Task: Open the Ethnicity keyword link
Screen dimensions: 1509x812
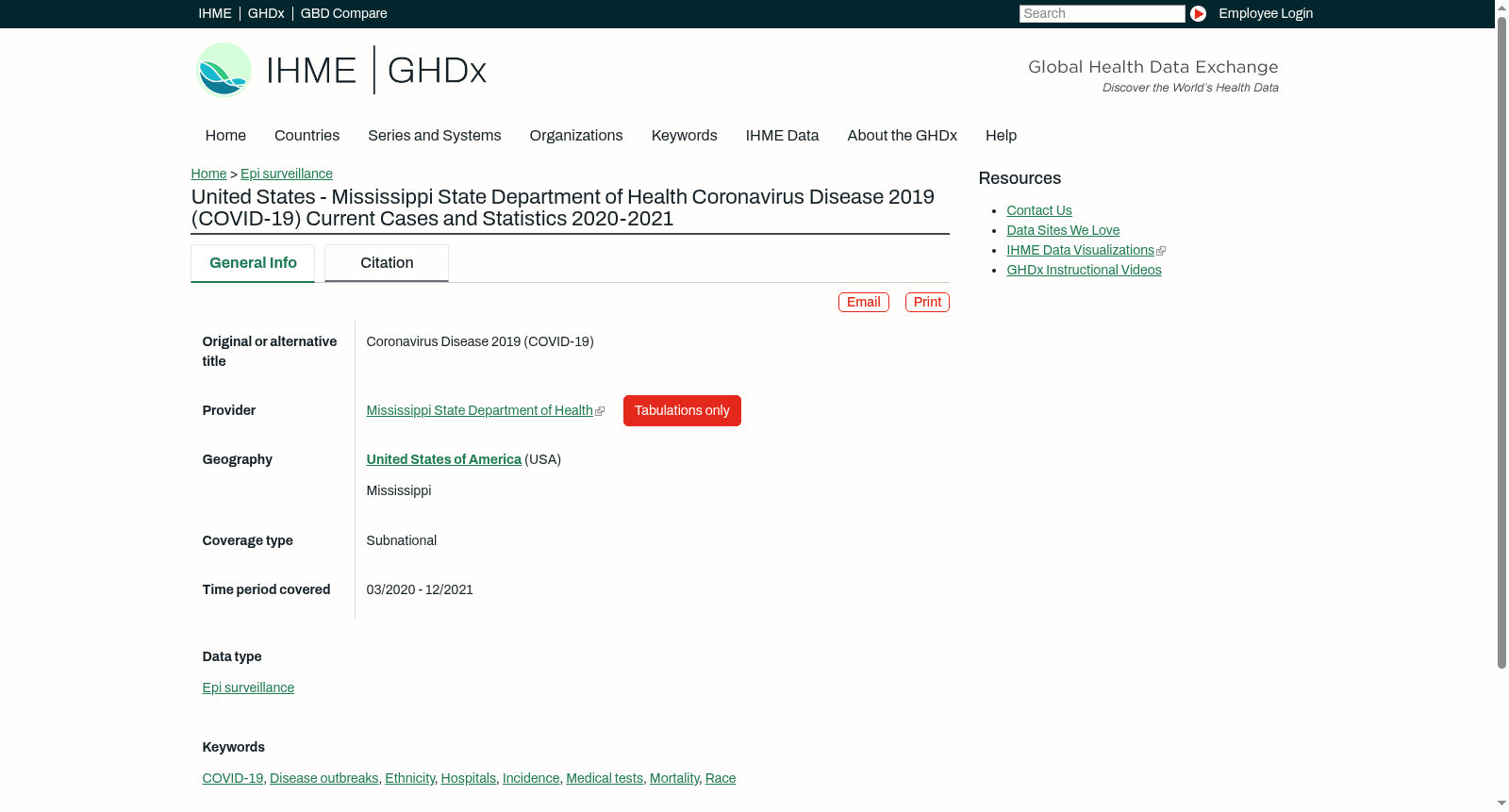Action: point(409,778)
